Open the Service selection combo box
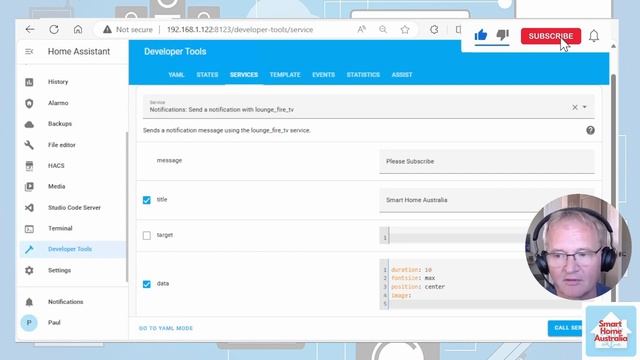This screenshot has width=640, height=360. (369, 107)
